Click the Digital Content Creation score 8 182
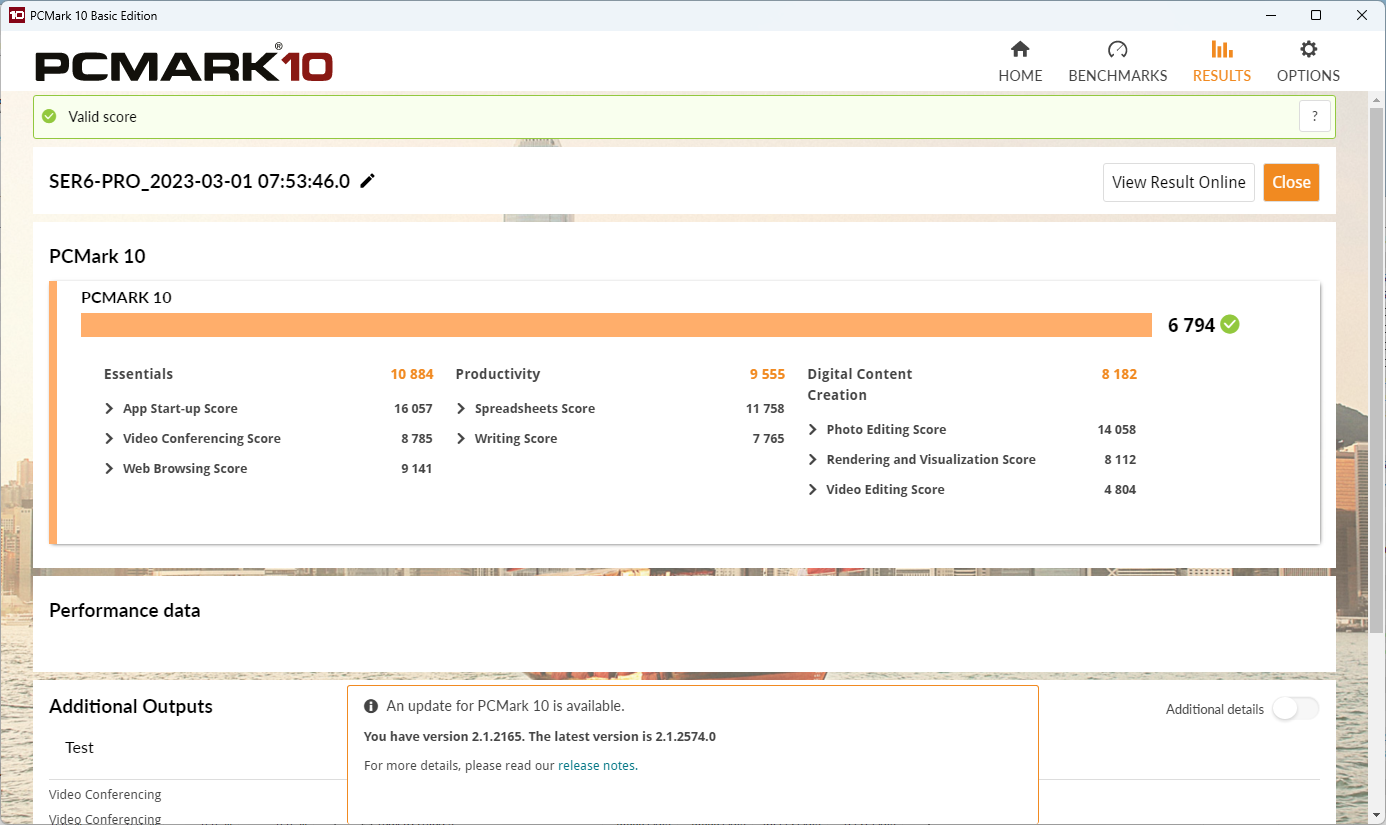The image size is (1386, 825). 1119,374
